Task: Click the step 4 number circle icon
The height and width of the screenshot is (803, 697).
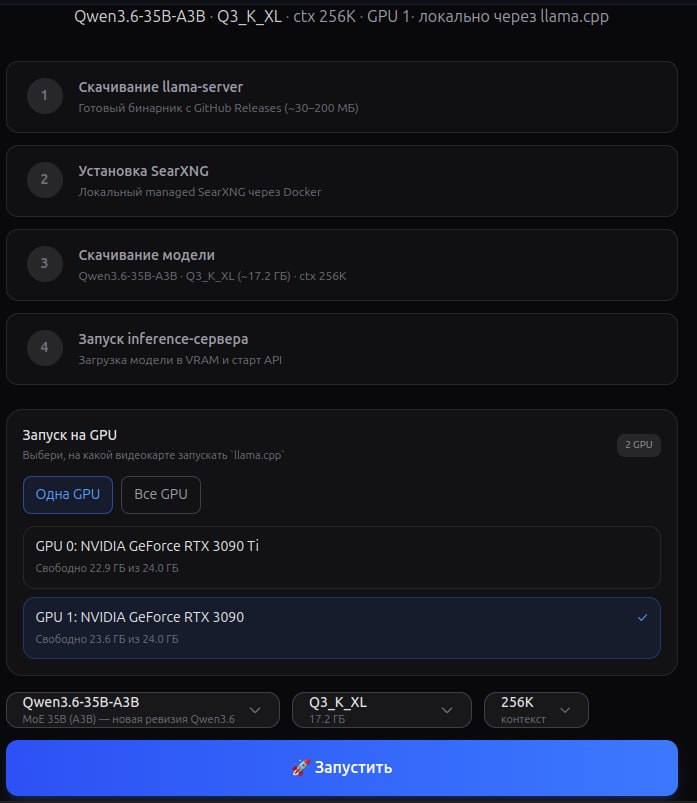Action: point(45,348)
